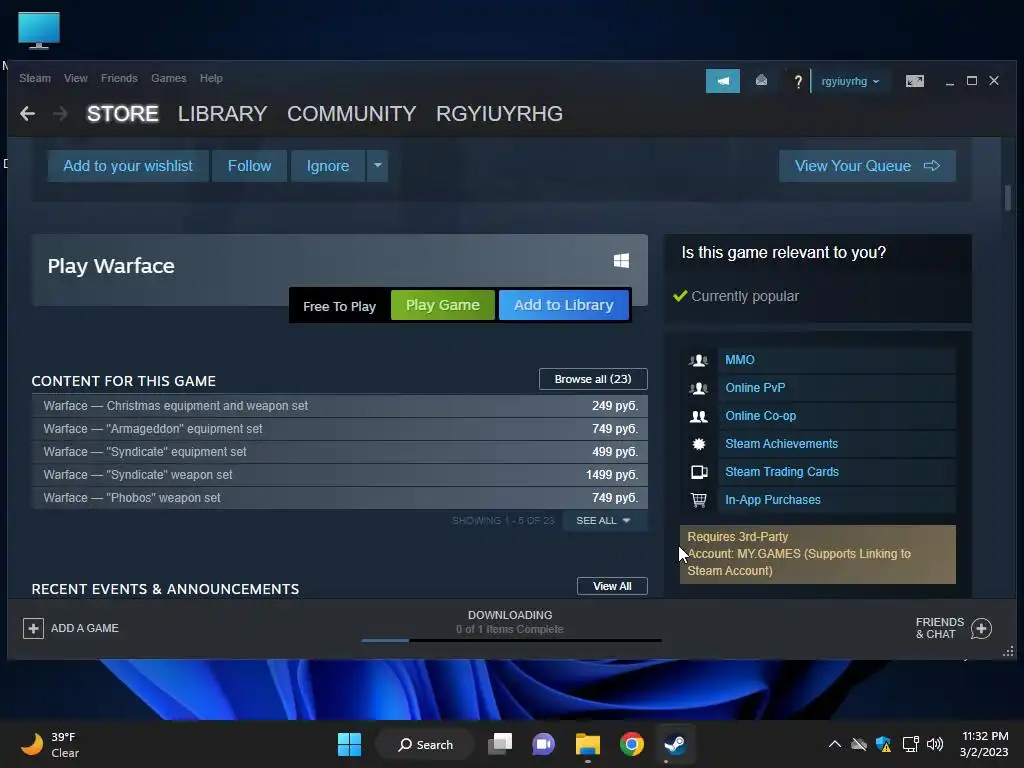Click the download progress bar
The height and width of the screenshot is (768, 1024).
point(511,641)
